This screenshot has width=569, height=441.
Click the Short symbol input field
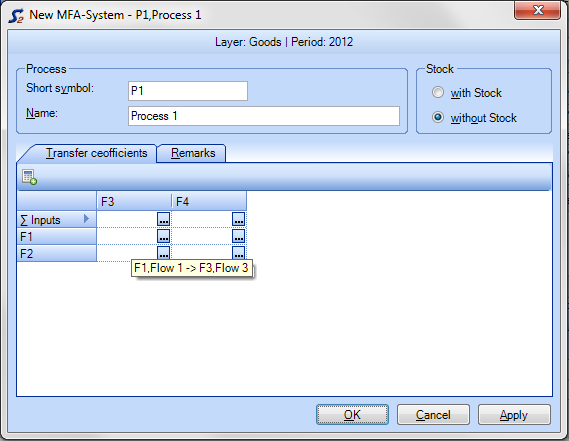pyautogui.click(x=188, y=91)
